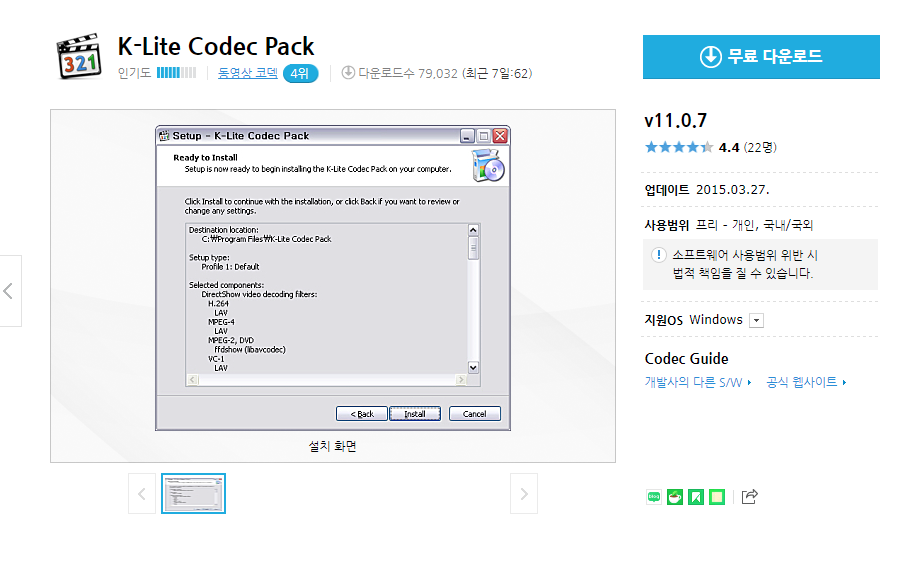Open 개발사의 다른 S/W link
Viewport: 909px width, 562px height.
click(x=698, y=382)
